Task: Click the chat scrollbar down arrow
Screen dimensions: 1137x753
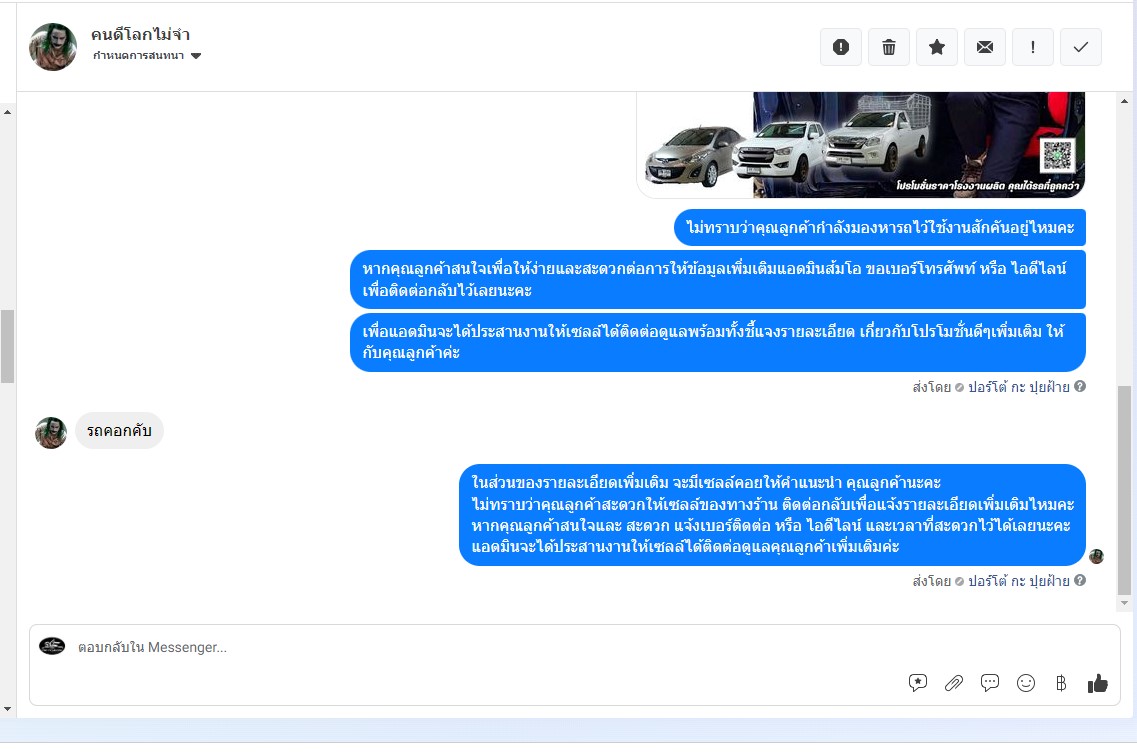Action: tap(1124, 603)
